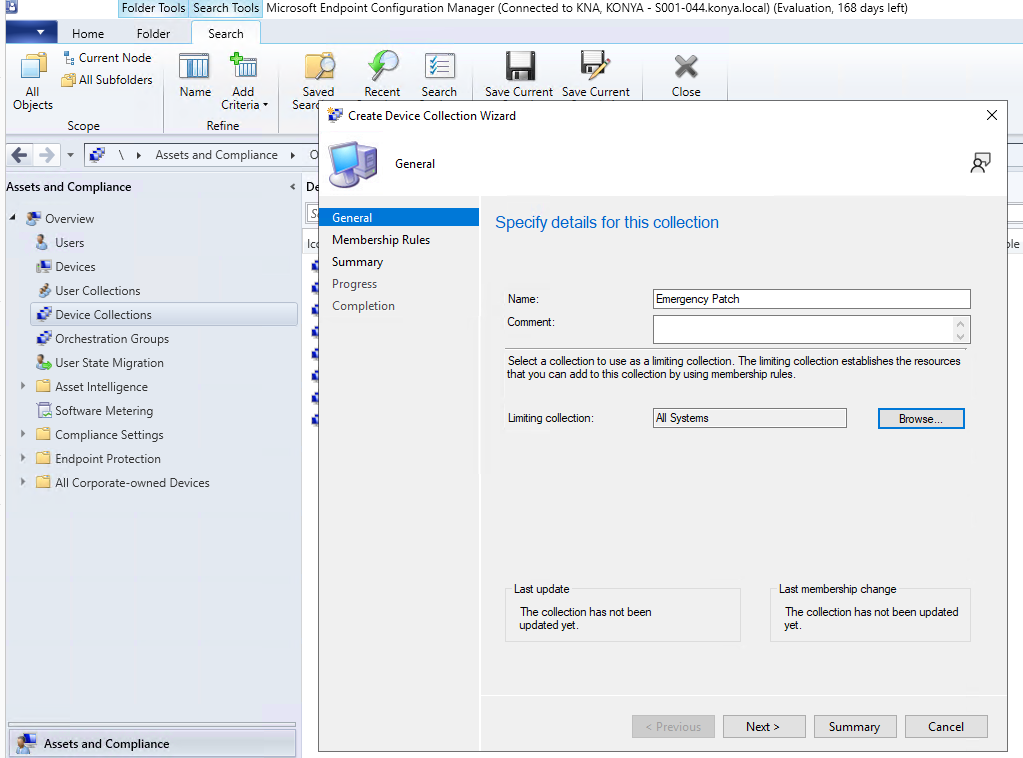Select the All Subfolders scope option

click(107, 80)
